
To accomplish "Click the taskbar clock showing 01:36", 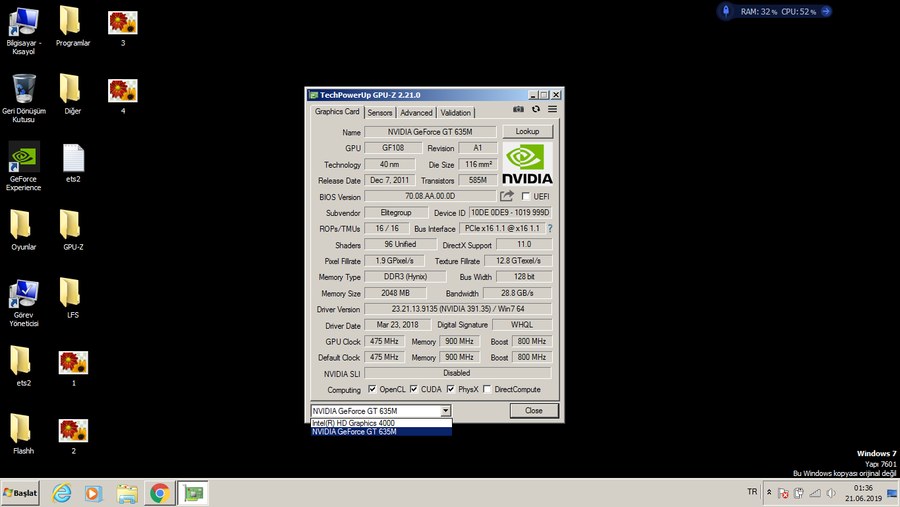I will [863, 493].
